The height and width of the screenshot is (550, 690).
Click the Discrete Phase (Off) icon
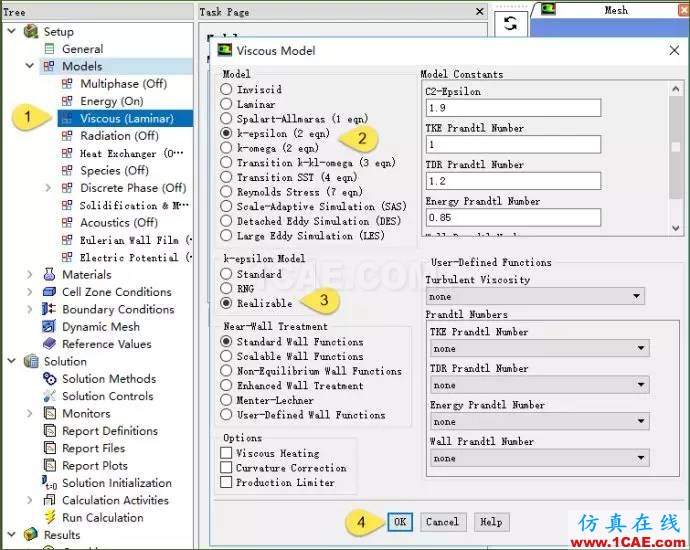pos(67,188)
